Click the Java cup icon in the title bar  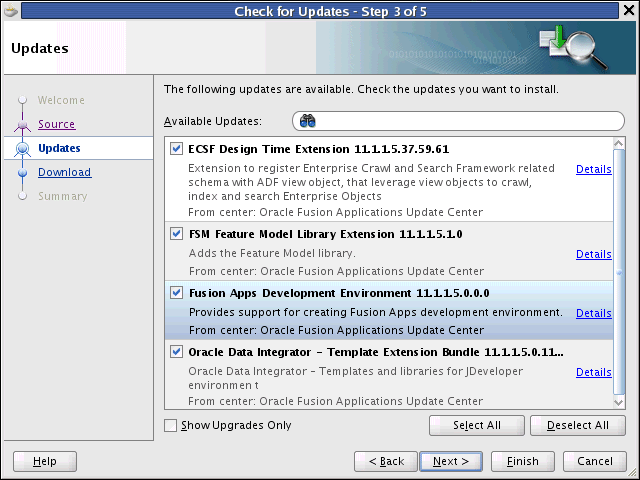pyautogui.click(x=11, y=11)
